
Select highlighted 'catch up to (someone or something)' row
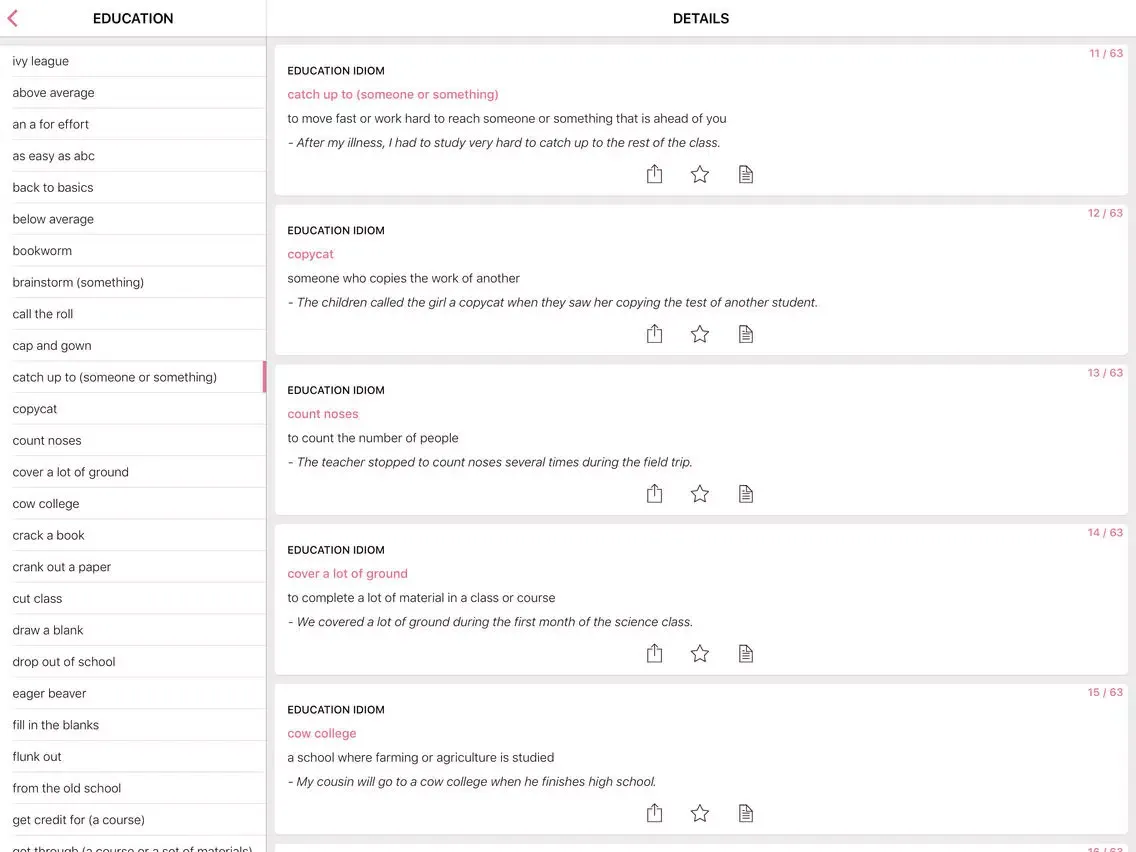[x=133, y=377]
